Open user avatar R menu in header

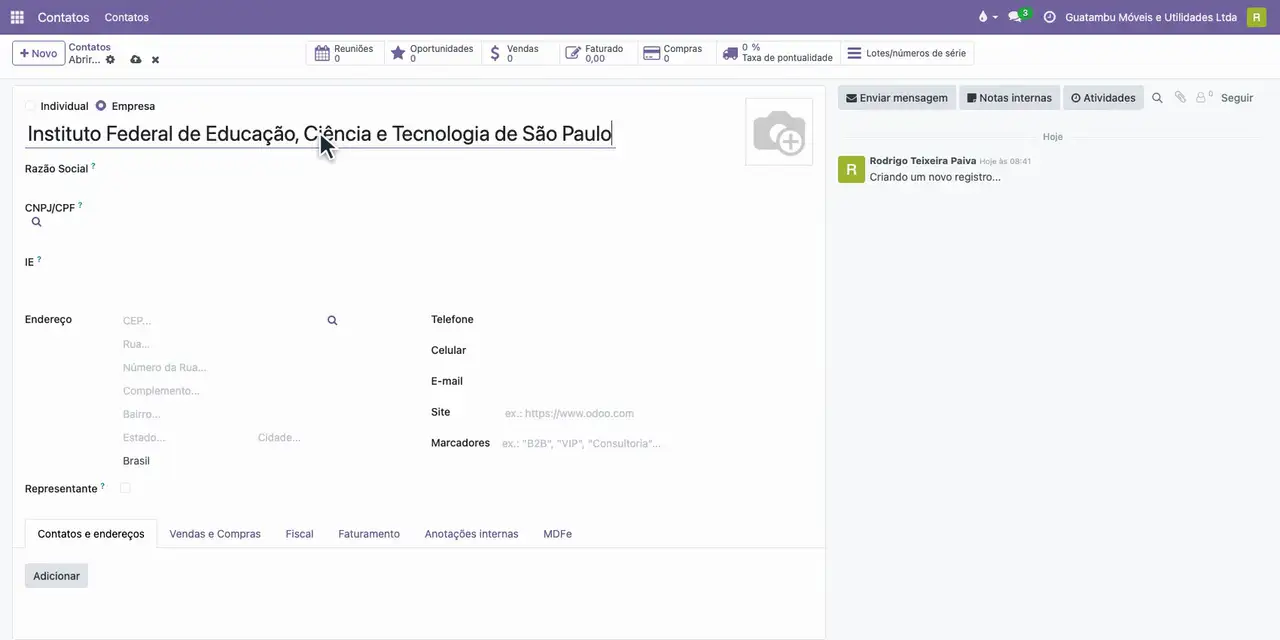pos(1256,17)
